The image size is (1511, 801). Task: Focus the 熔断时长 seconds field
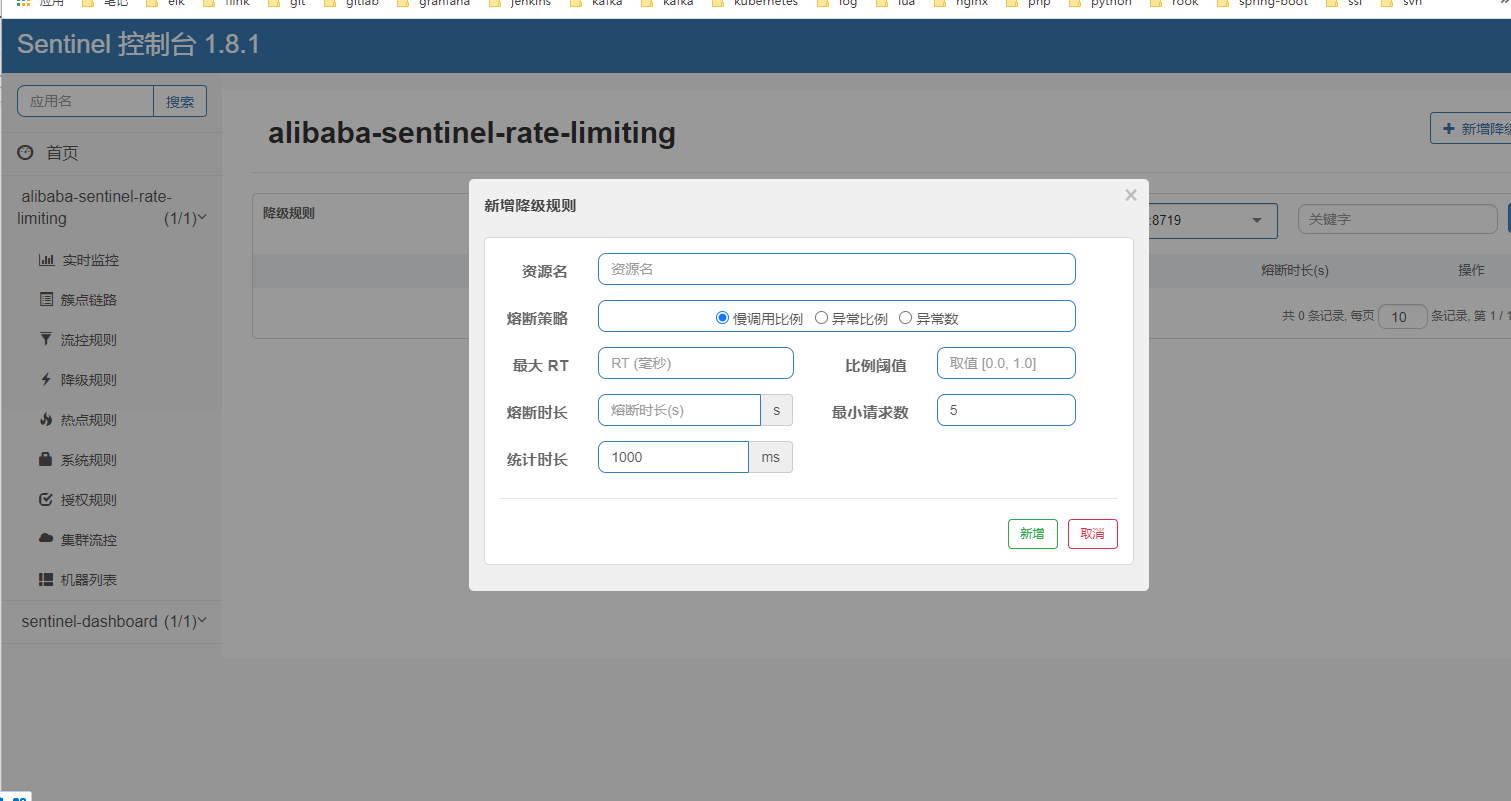tap(680, 410)
